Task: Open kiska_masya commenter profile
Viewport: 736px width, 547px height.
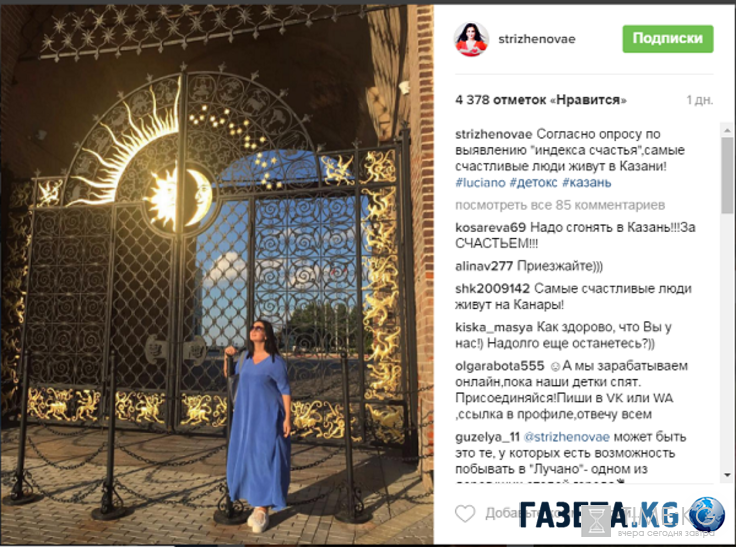Action: coord(494,327)
